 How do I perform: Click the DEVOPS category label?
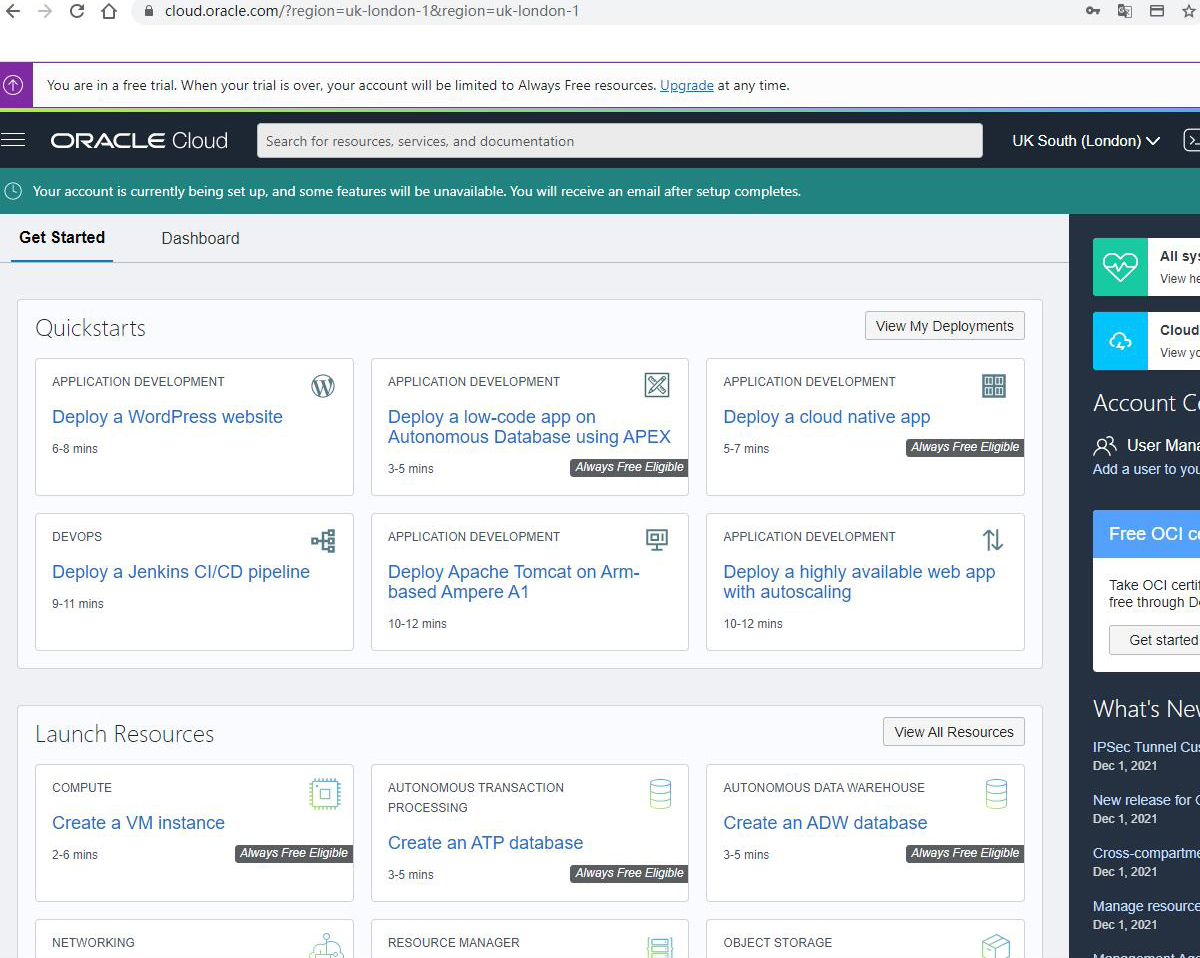77,537
